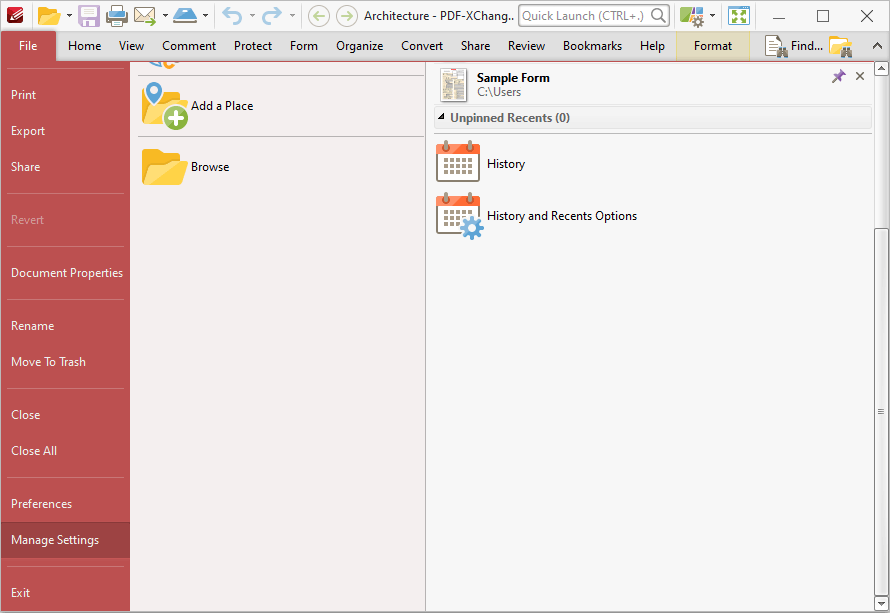
Task: Choose Exit in the File menu
Action: click(x=65, y=593)
